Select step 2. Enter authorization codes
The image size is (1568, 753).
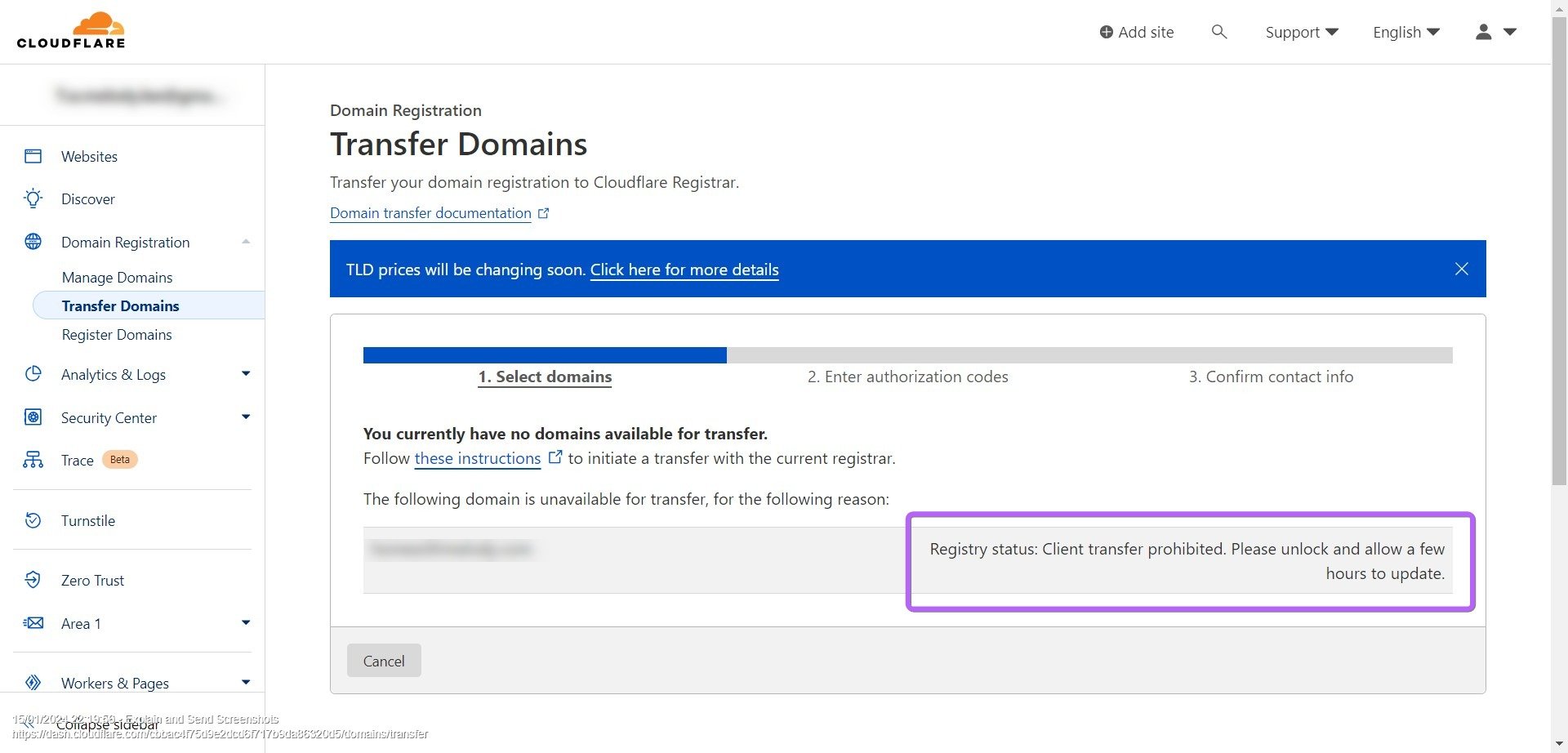(x=908, y=376)
